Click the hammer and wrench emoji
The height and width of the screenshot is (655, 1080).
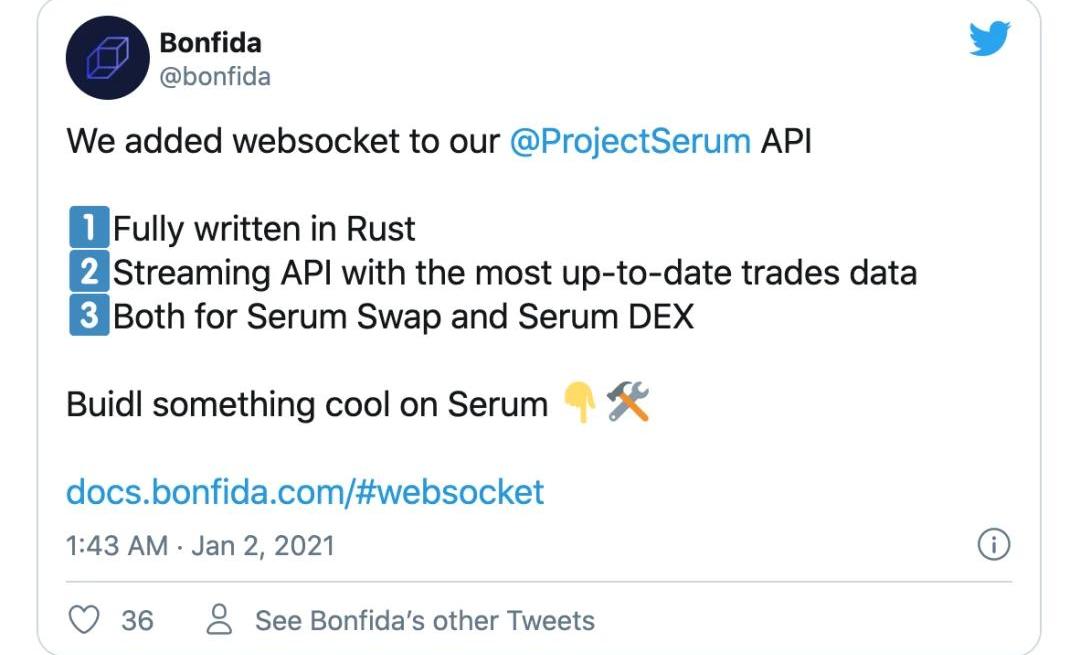(628, 404)
